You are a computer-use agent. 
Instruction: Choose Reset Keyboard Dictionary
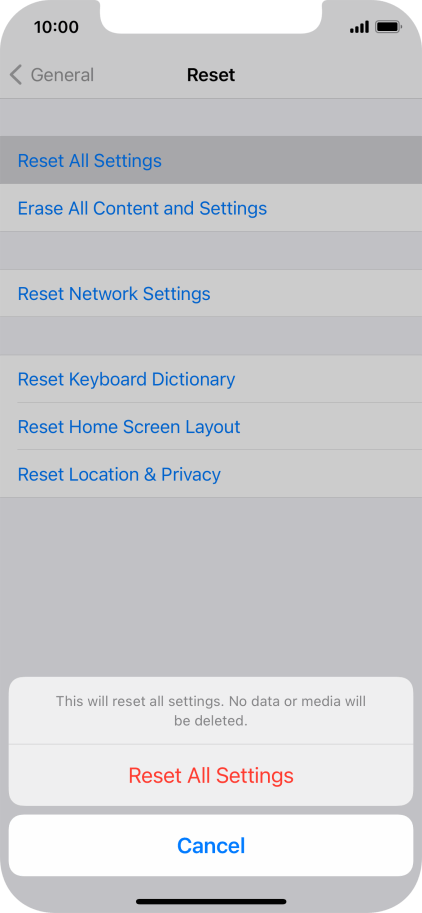pyautogui.click(x=211, y=379)
